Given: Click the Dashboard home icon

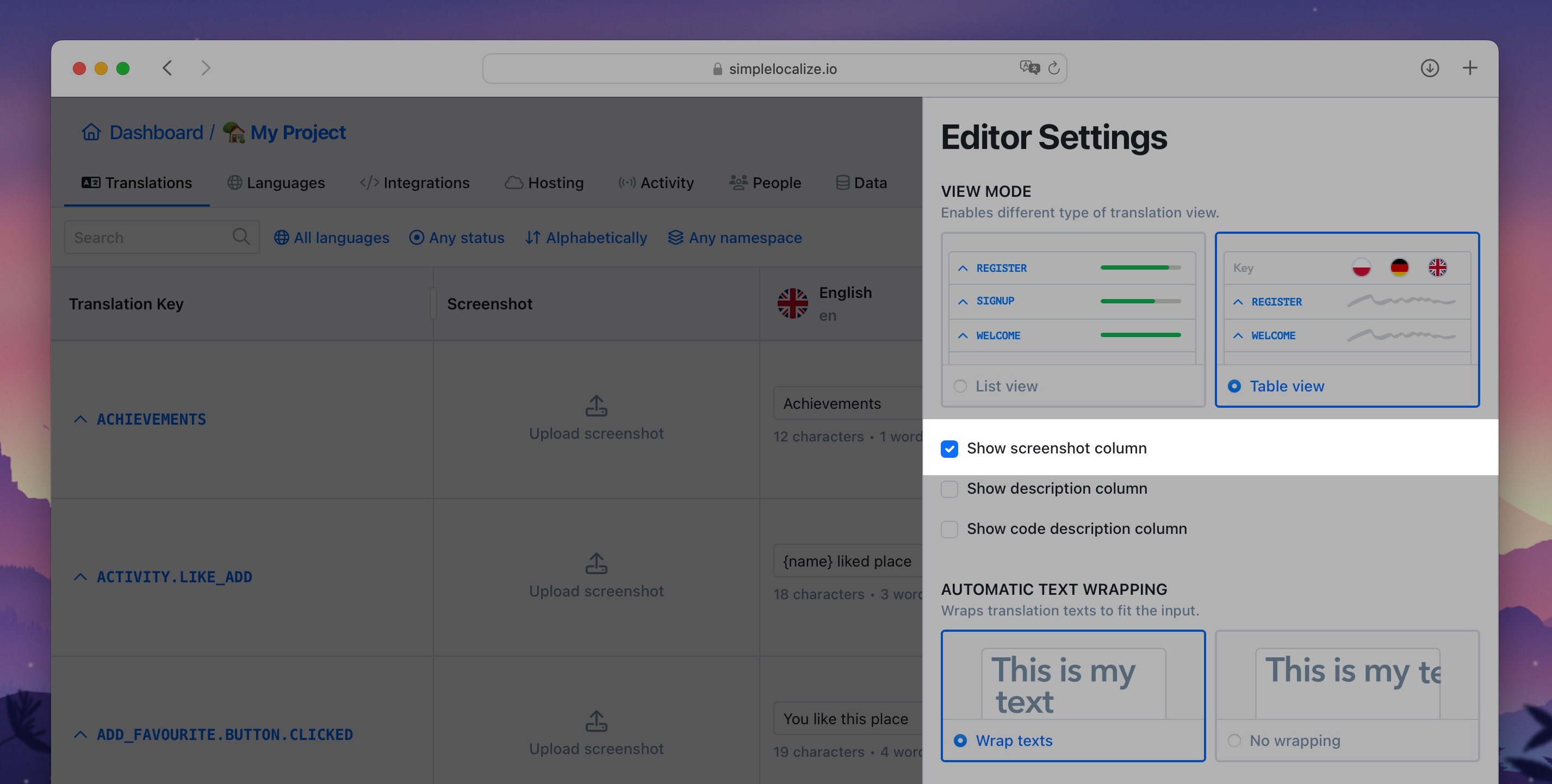Looking at the screenshot, I should (91, 132).
